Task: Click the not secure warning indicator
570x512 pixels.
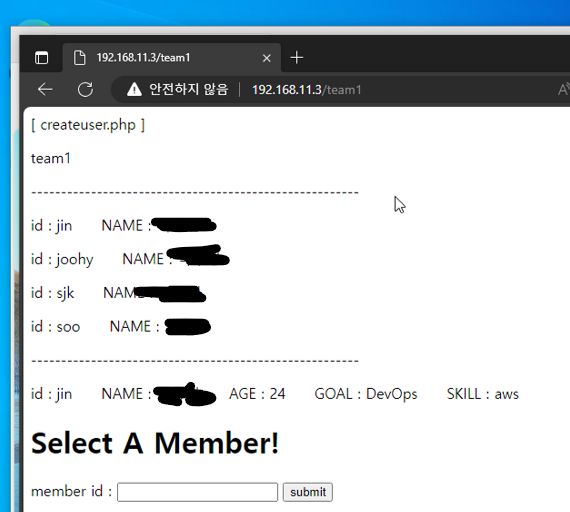Action: 177,89
